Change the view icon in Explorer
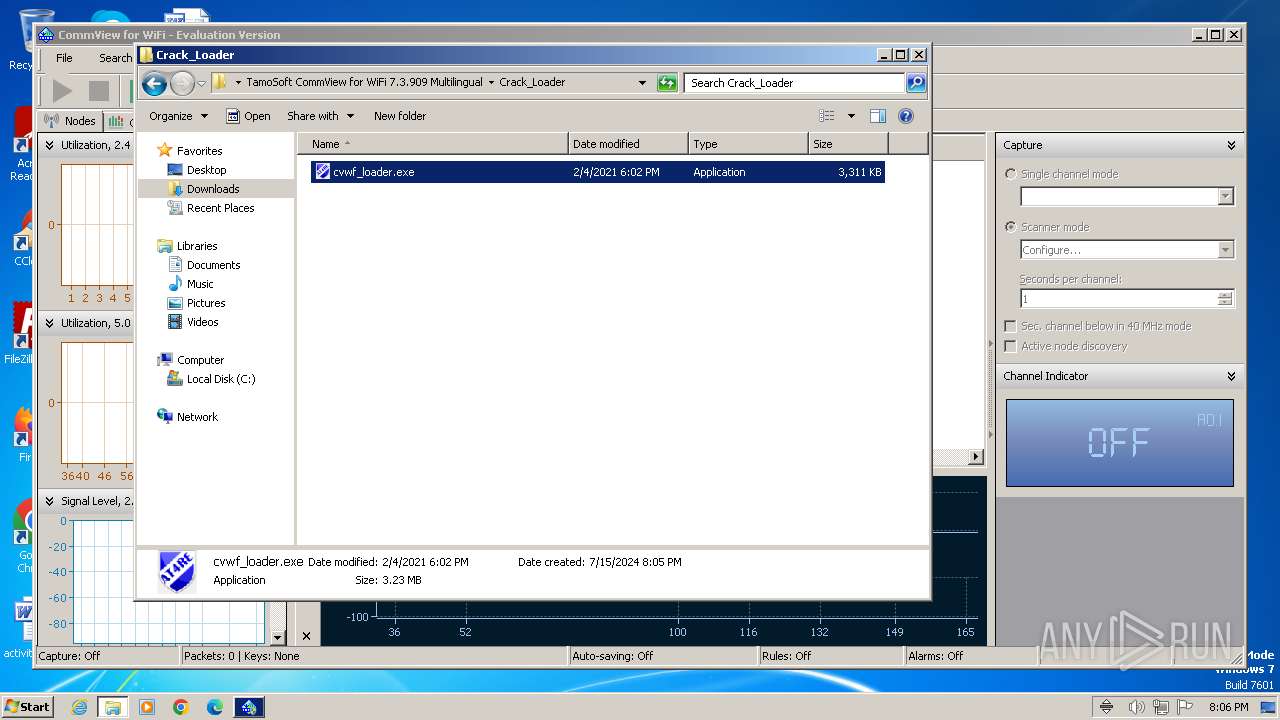 coord(826,116)
